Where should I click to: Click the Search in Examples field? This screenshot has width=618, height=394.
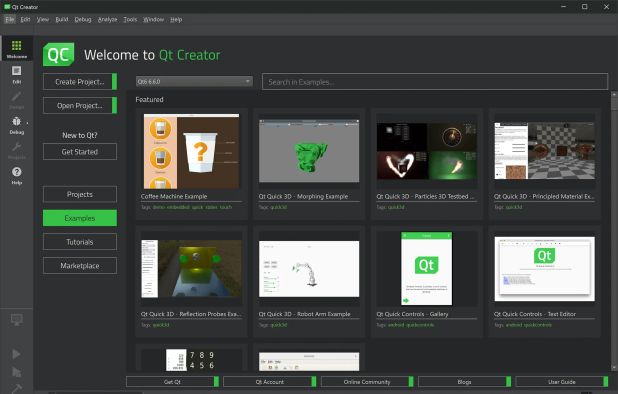(x=435, y=82)
